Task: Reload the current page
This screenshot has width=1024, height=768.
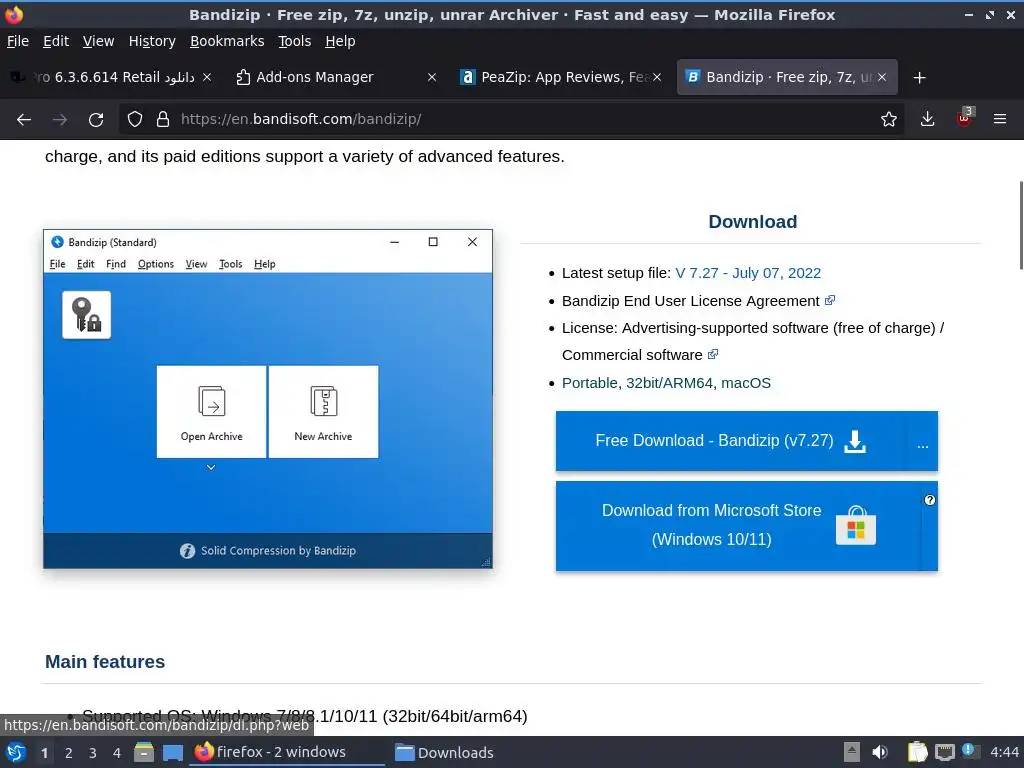Action: tap(96, 120)
